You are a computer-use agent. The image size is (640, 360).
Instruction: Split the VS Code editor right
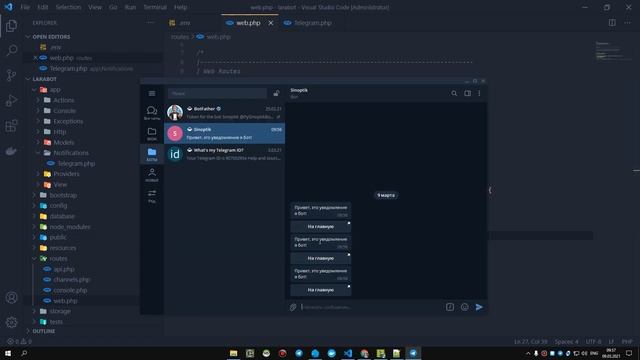[612, 23]
